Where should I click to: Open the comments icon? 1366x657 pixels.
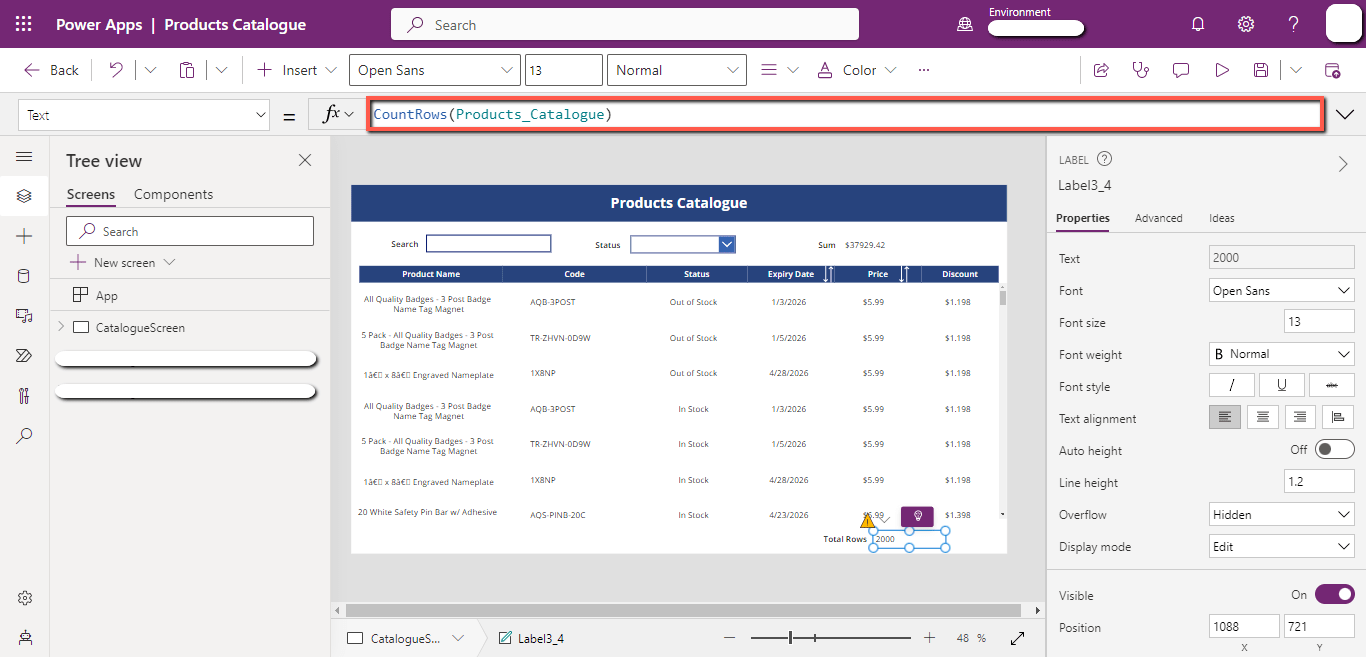1181,70
